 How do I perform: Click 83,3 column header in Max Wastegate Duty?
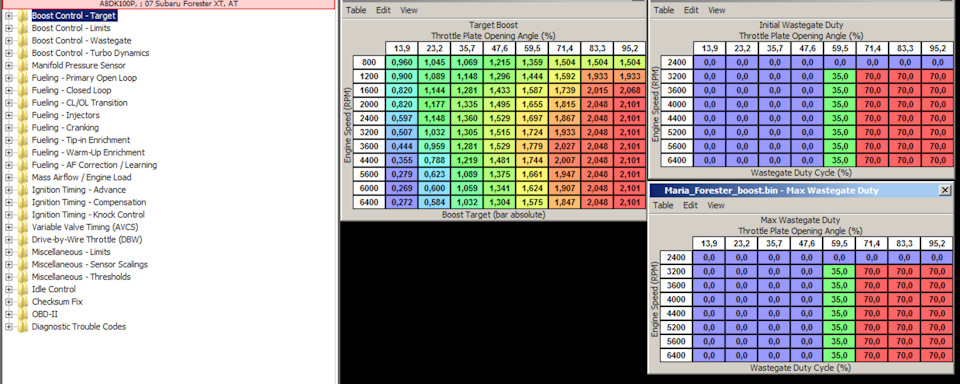click(x=905, y=243)
